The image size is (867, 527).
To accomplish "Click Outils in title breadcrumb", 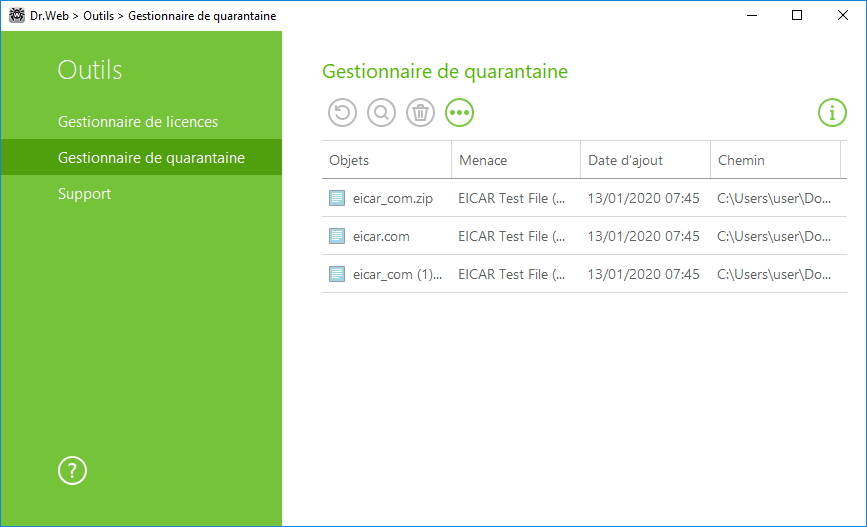I will [98, 16].
